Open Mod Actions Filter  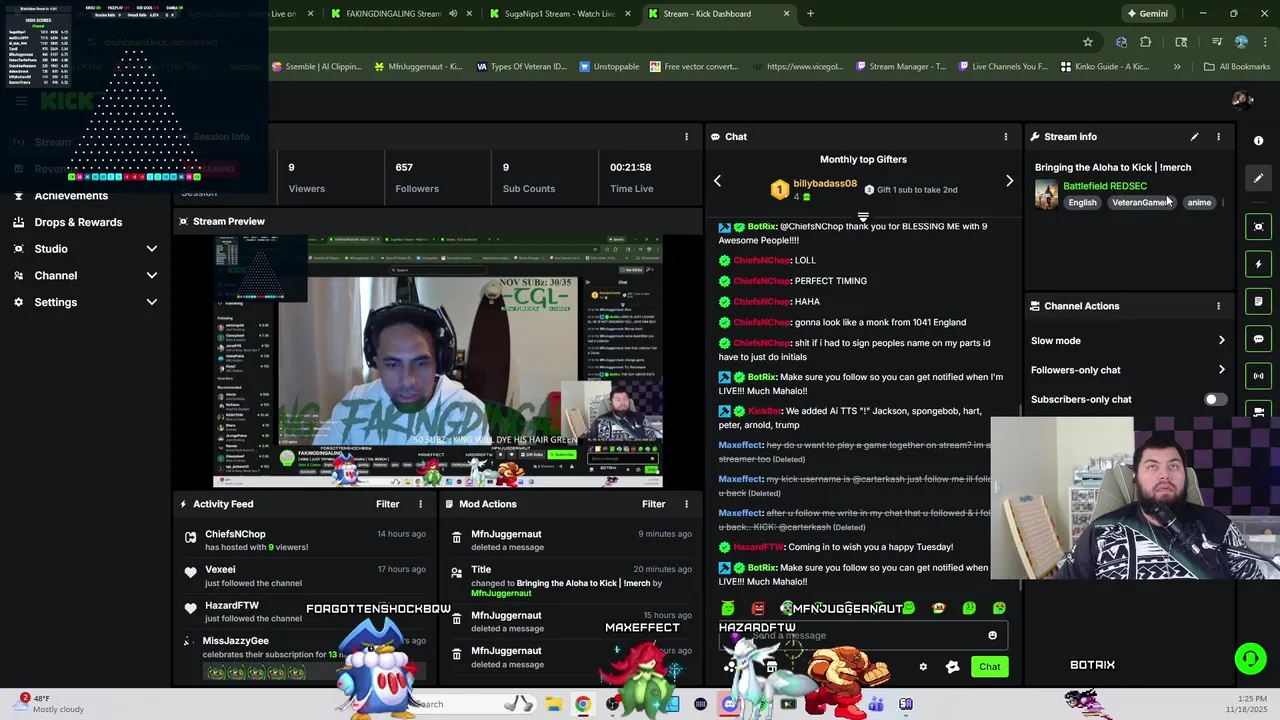pos(653,504)
